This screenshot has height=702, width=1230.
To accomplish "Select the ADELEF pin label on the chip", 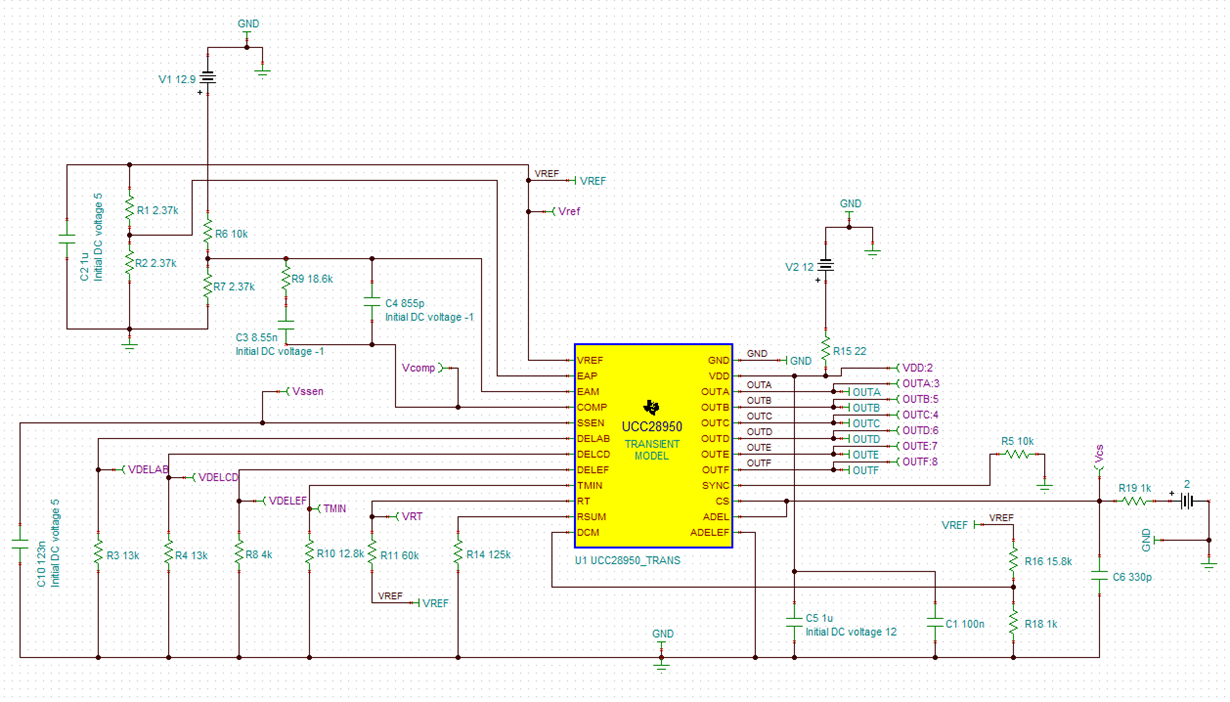I will point(710,532).
